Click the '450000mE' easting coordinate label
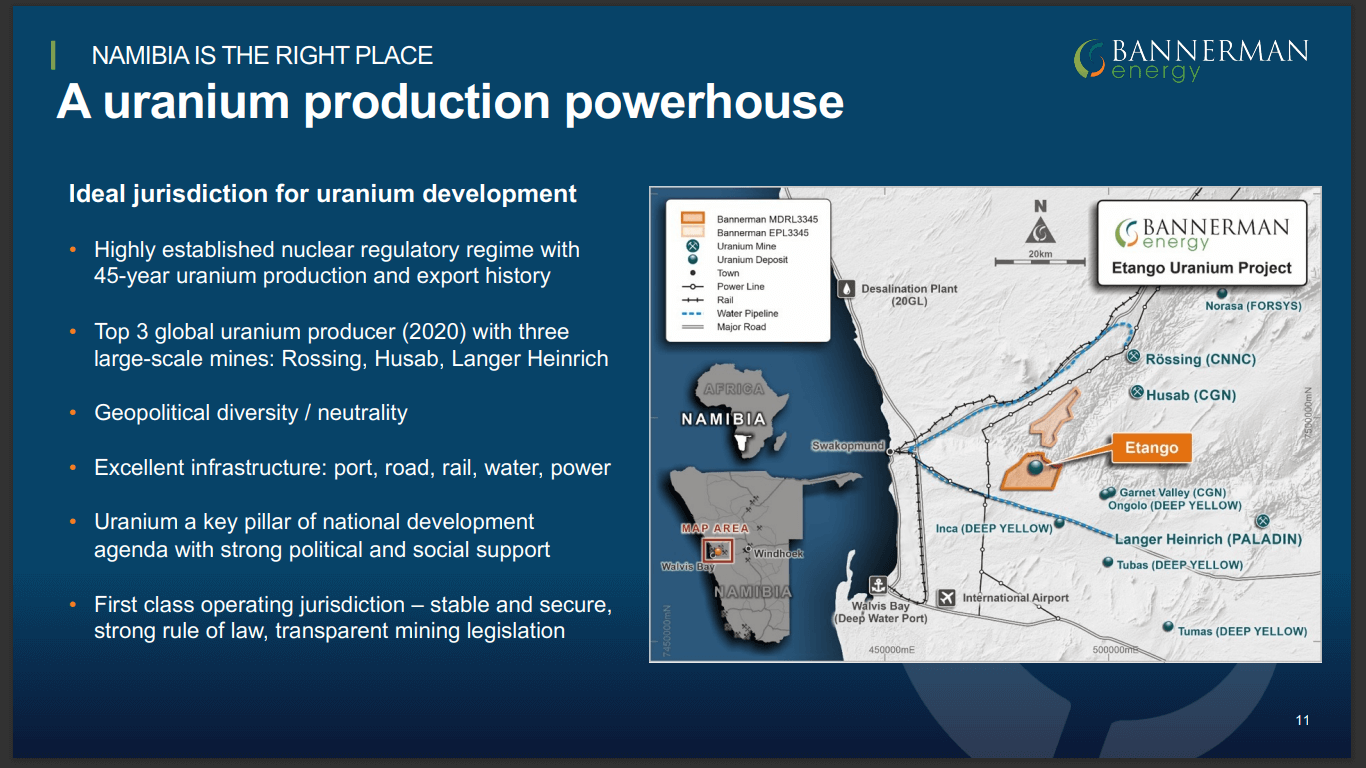1366x768 pixels. click(892, 650)
